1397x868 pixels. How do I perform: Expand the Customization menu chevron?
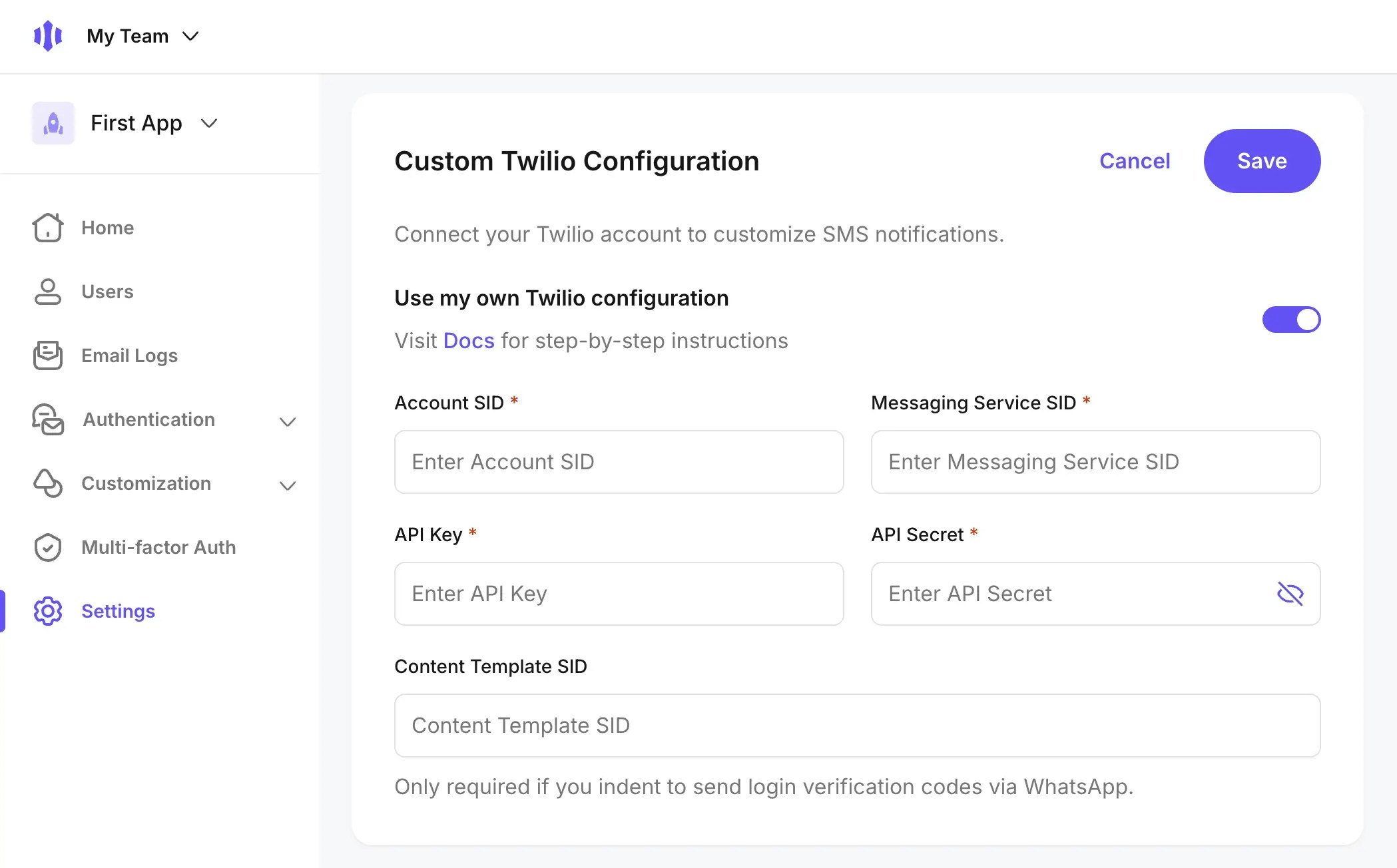pyautogui.click(x=288, y=485)
